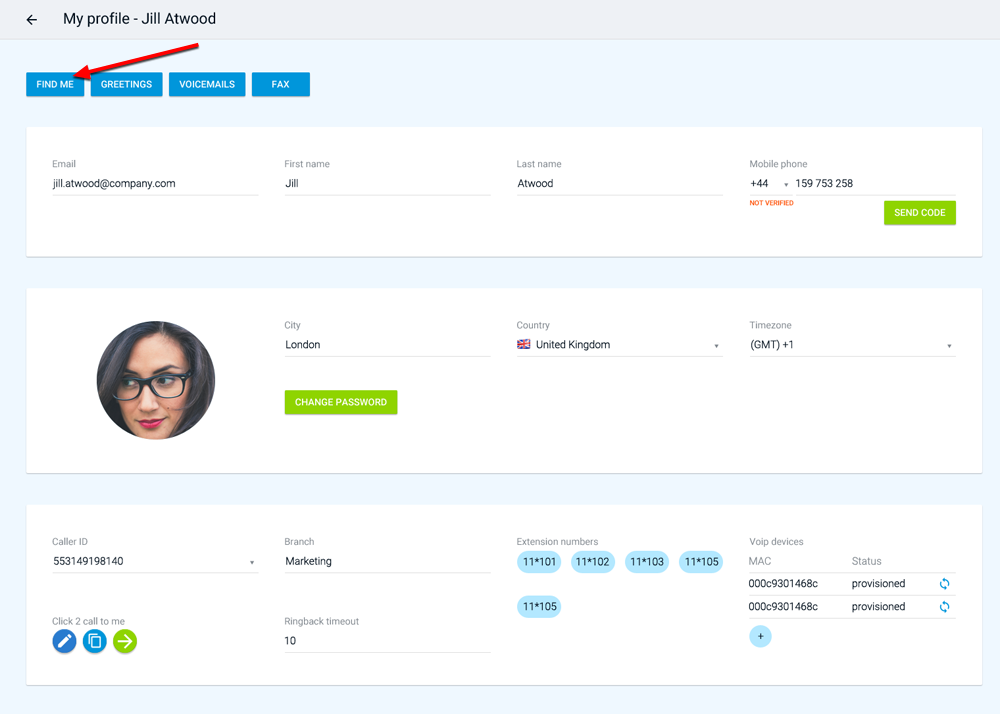This screenshot has width=1000, height=714.
Task: Open the Caller ID dropdown
Action: coord(155,562)
